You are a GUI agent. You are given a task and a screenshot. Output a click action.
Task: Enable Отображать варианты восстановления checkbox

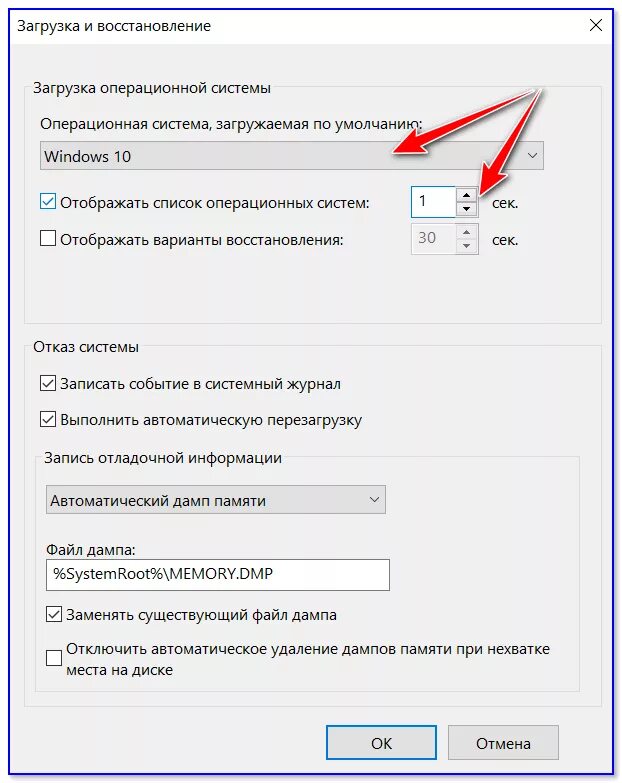[48, 238]
